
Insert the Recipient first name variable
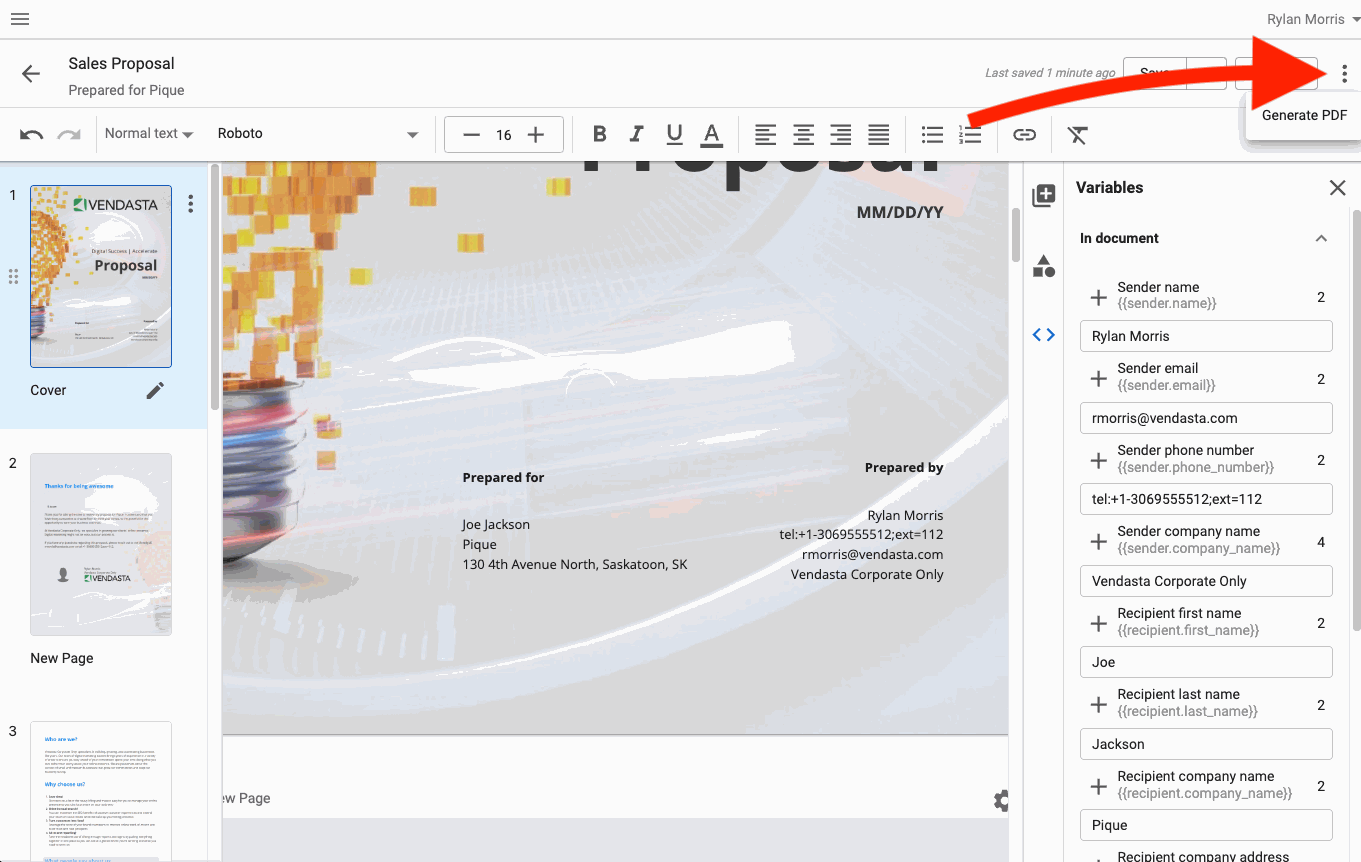coord(1098,623)
